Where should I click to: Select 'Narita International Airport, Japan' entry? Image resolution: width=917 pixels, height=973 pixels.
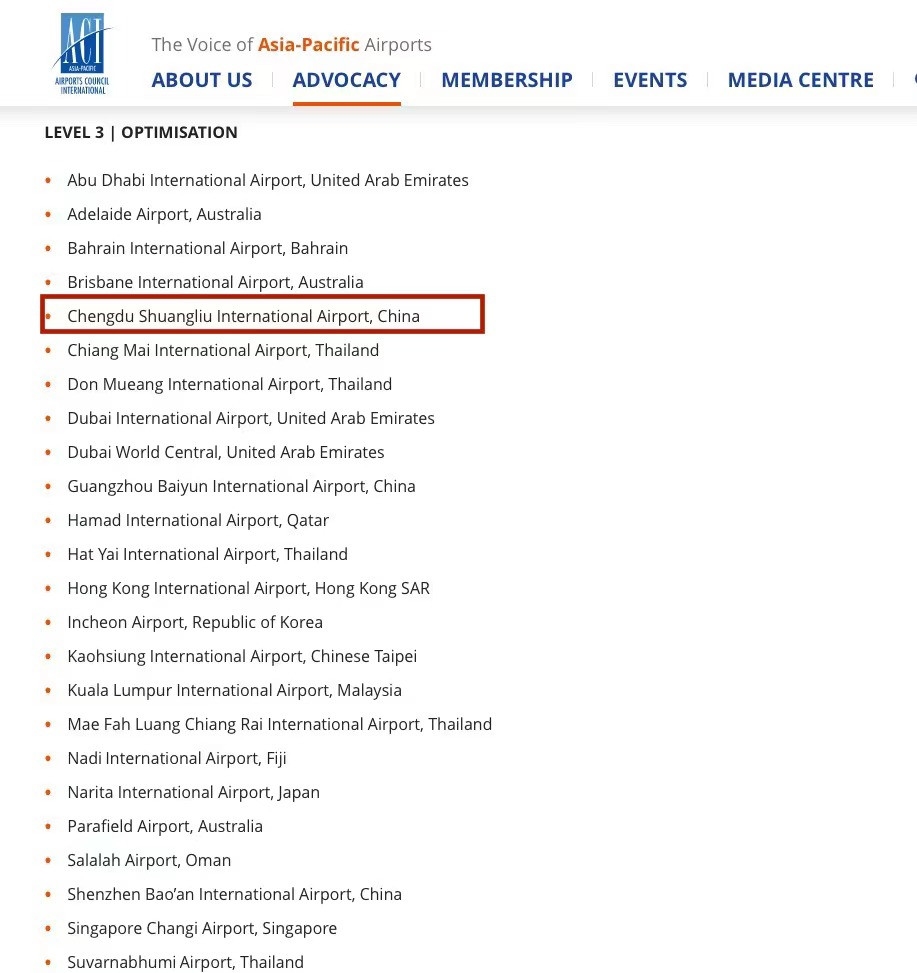[194, 792]
